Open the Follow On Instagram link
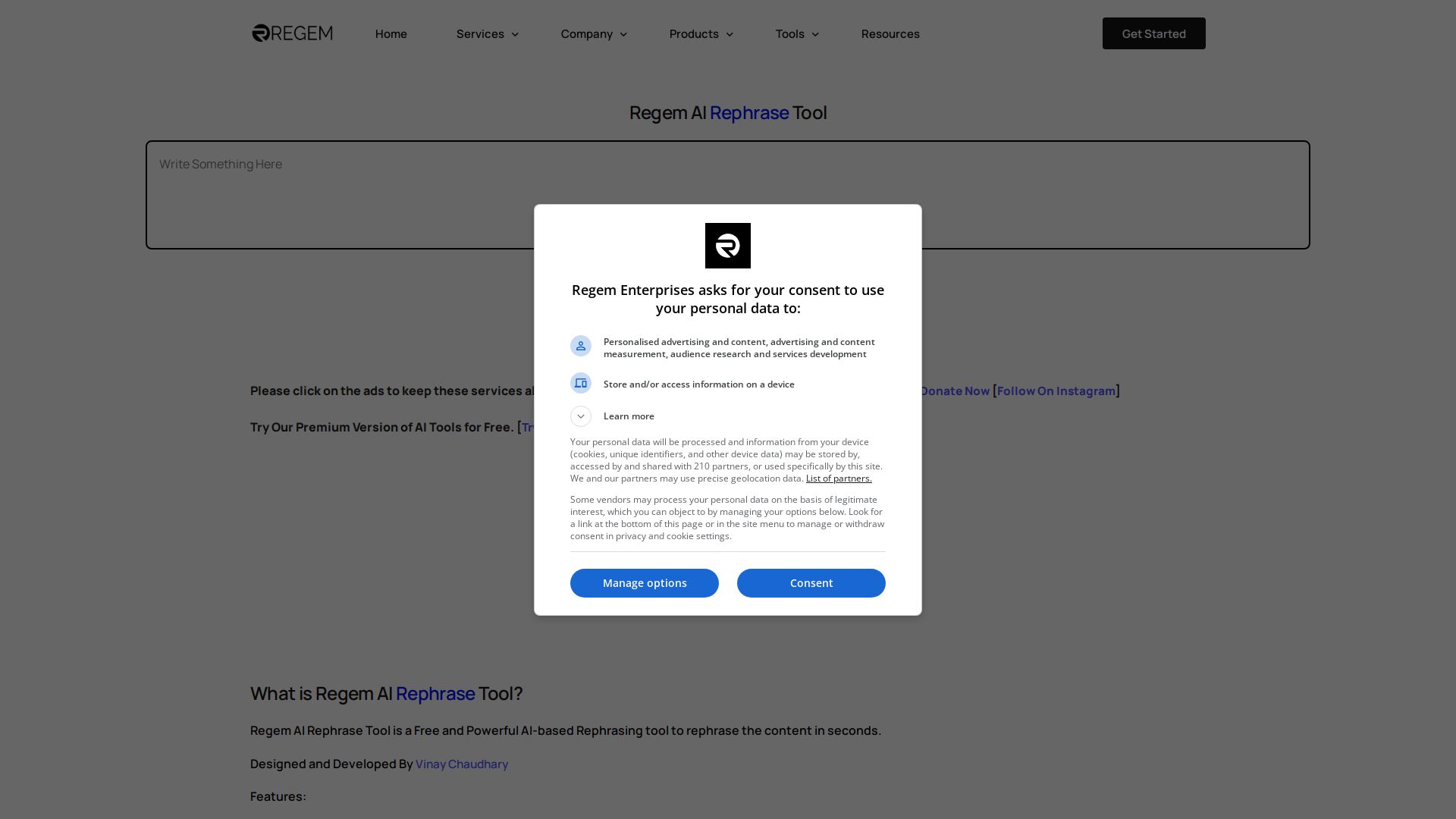The height and width of the screenshot is (819, 1456). coord(1056,391)
